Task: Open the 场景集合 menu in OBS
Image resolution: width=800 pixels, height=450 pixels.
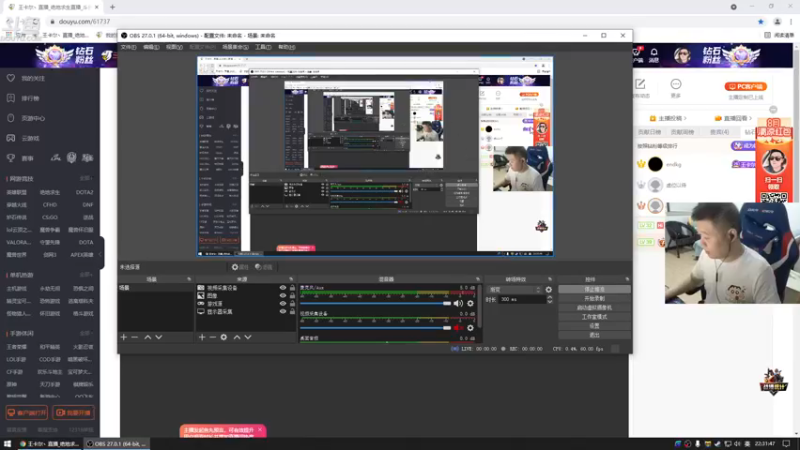Action: pos(235,47)
